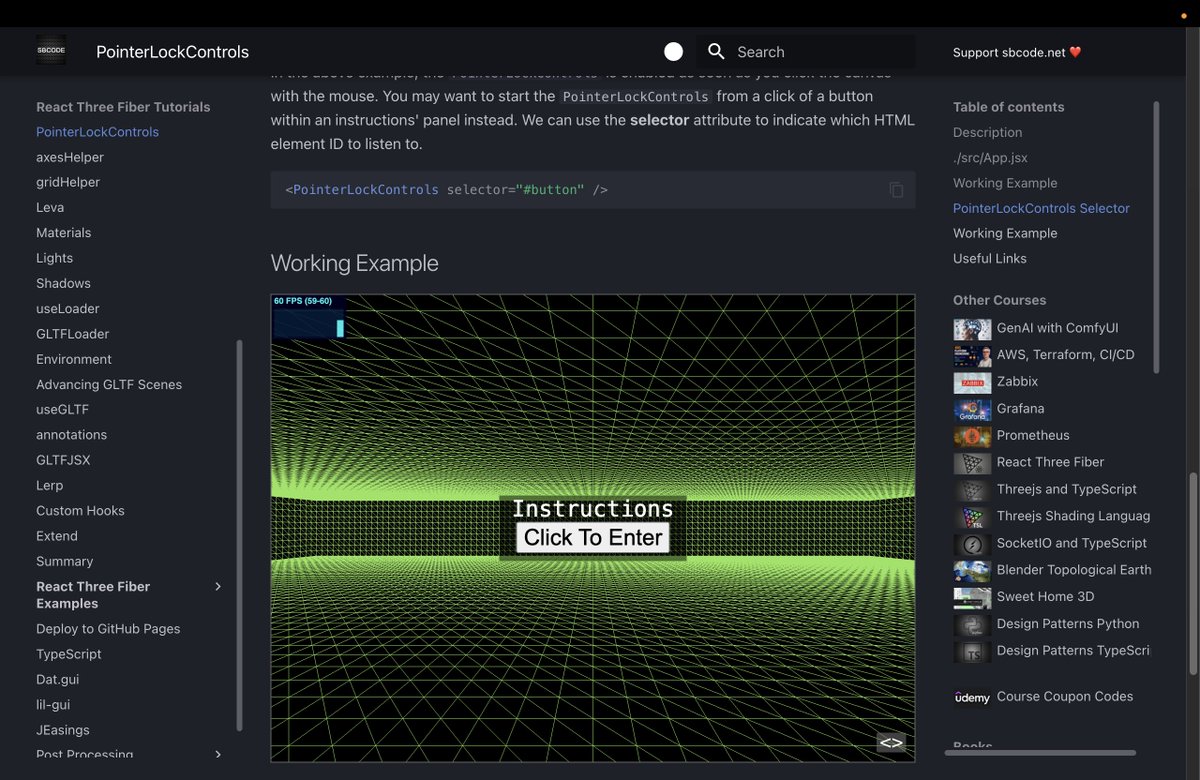Select active PointerLockControls sidebar link

point(97,132)
